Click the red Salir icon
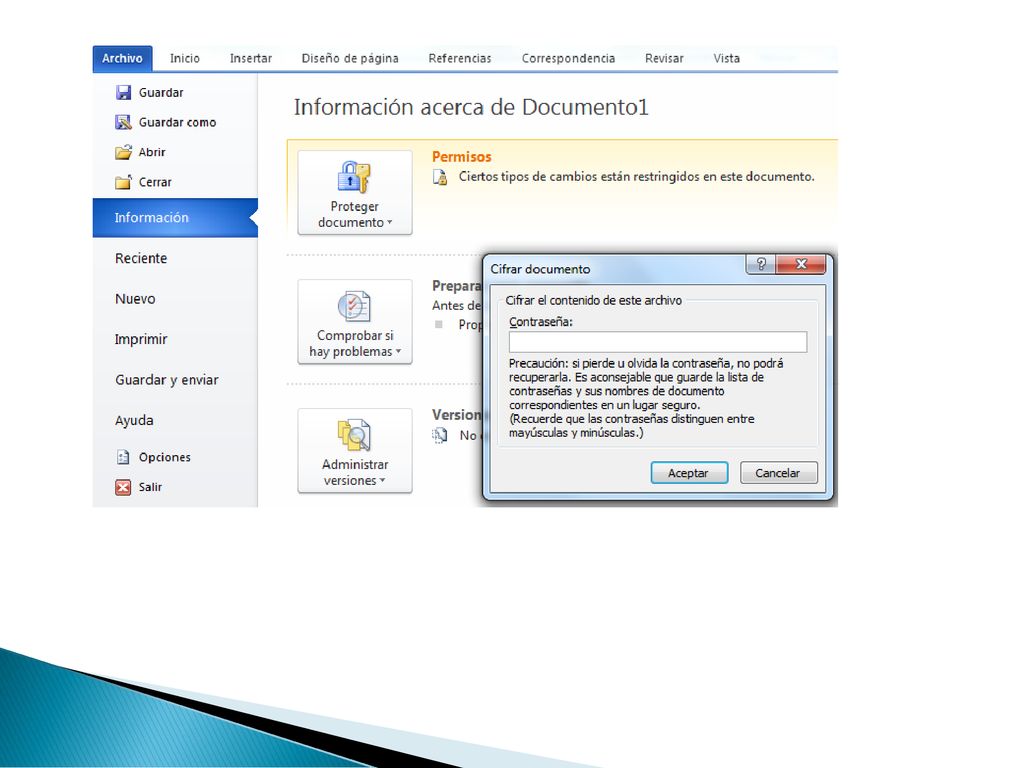Image resolution: width=1024 pixels, height=768 pixels. [123, 487]
